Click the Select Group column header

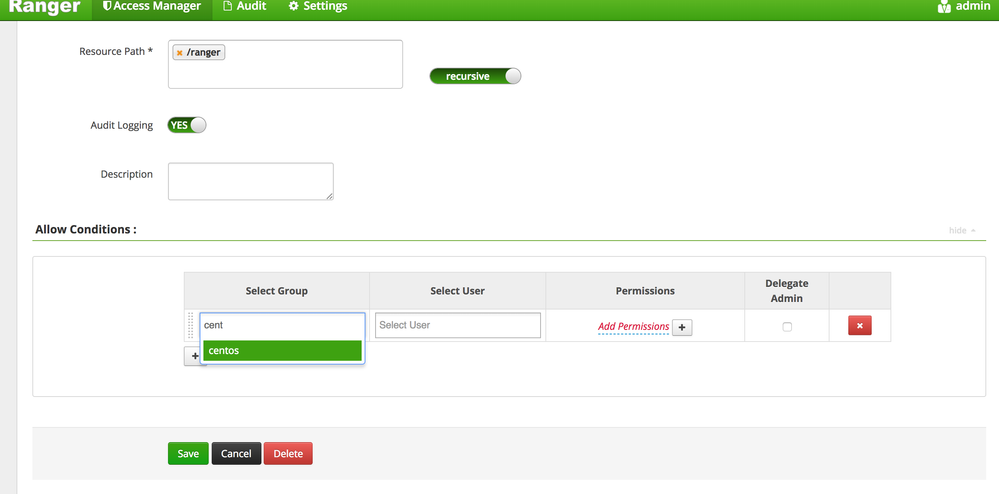pyautogui.click(x=277, y=291)
